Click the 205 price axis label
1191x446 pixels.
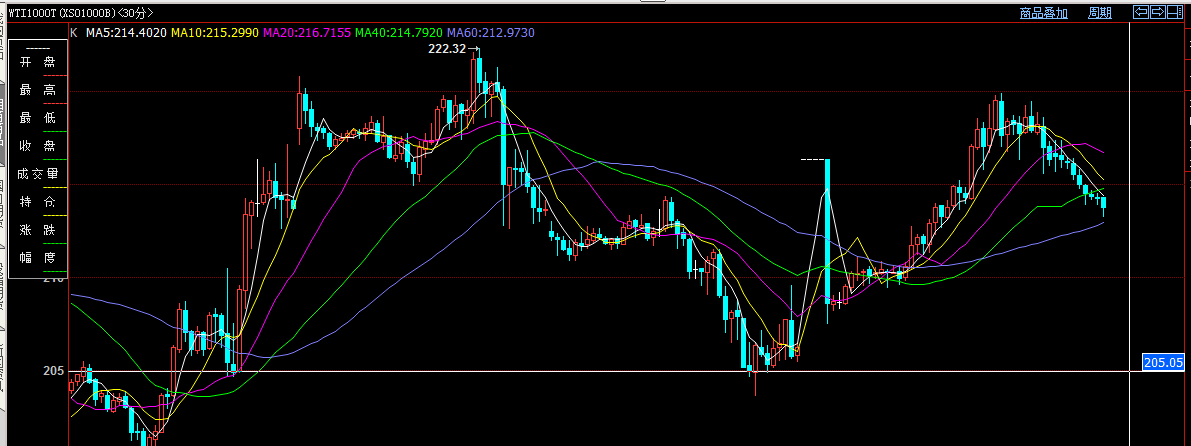pos(54,371)
